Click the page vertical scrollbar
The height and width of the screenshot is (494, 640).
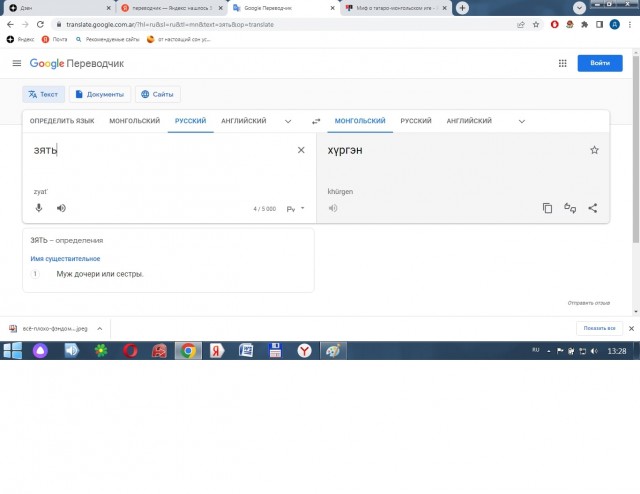point(636,149)
